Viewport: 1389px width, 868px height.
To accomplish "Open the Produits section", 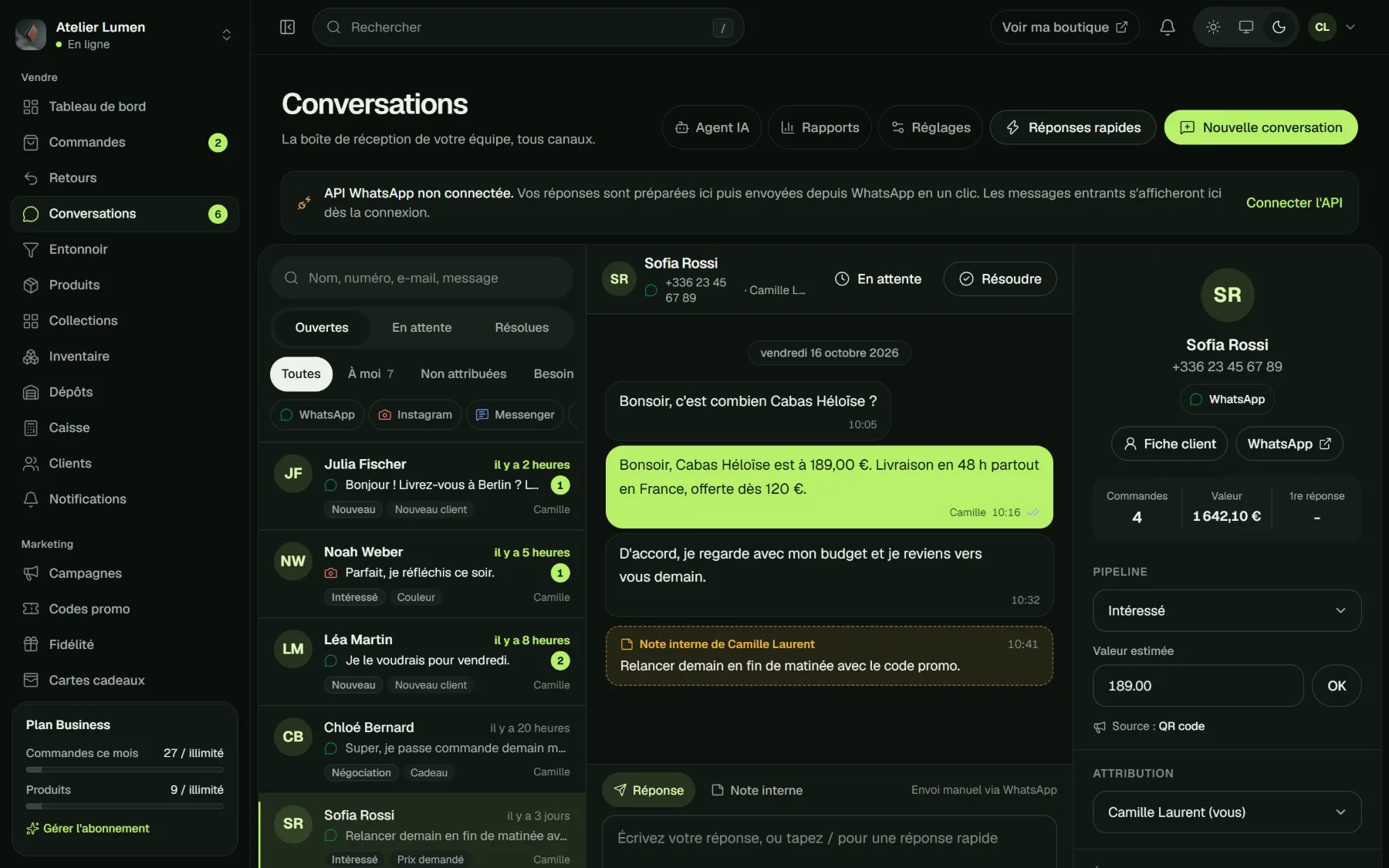I will [x=125, y=285].
